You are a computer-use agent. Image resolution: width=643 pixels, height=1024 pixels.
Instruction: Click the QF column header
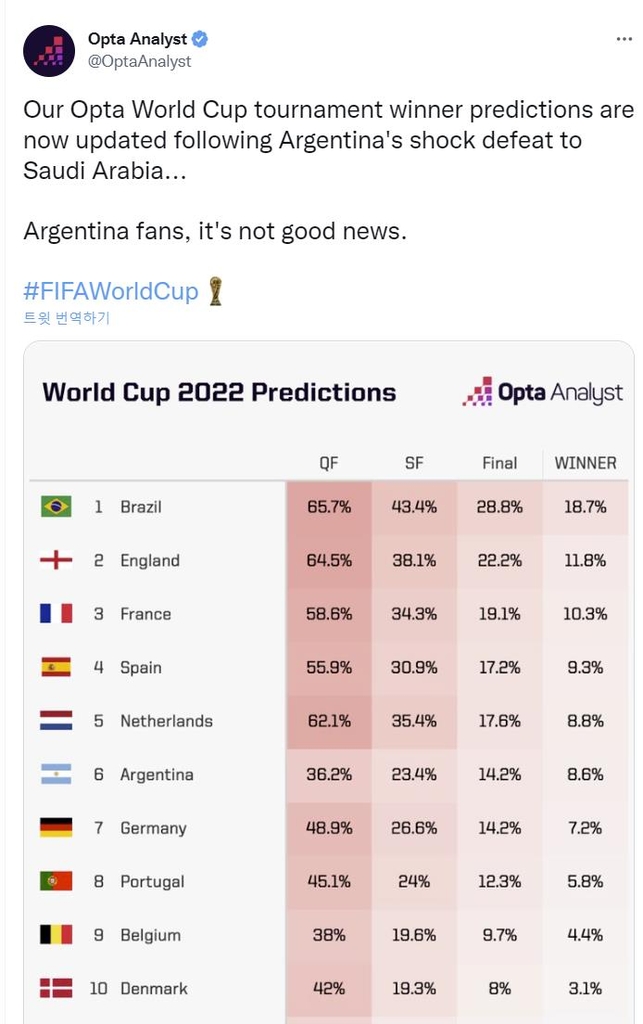point(329,463)
